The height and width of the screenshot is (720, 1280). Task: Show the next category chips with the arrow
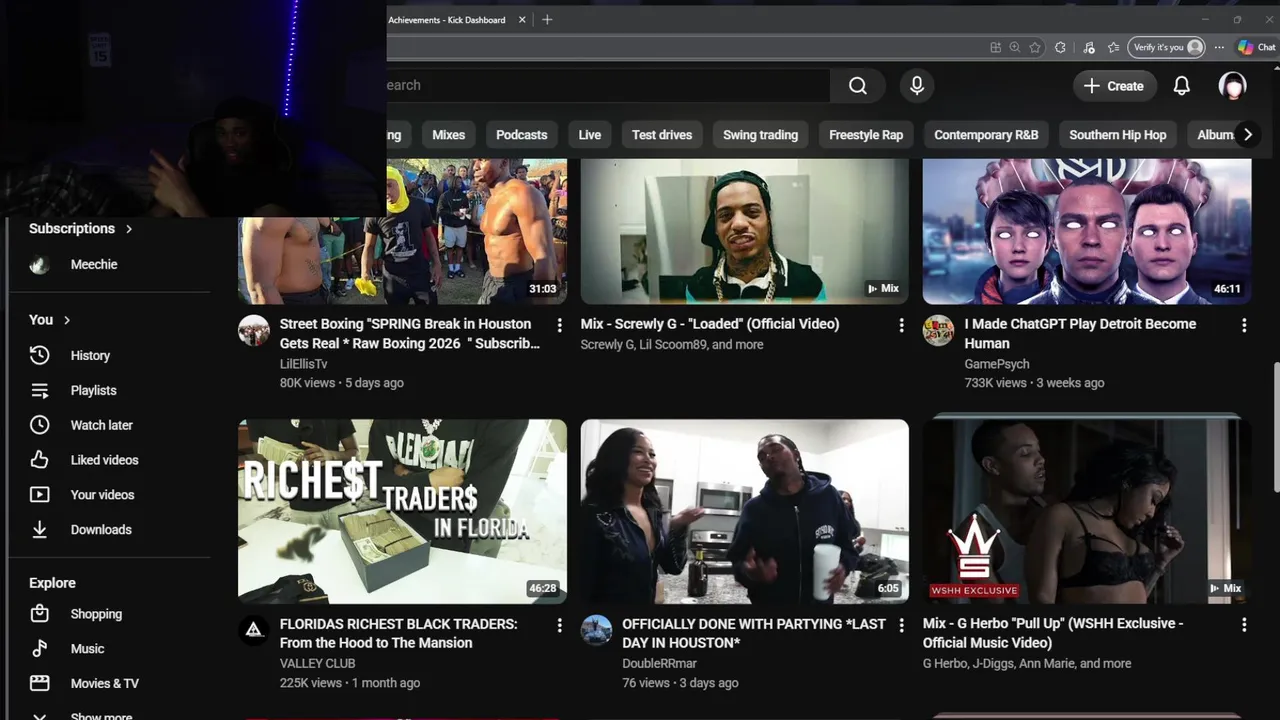click(1247, 135)
